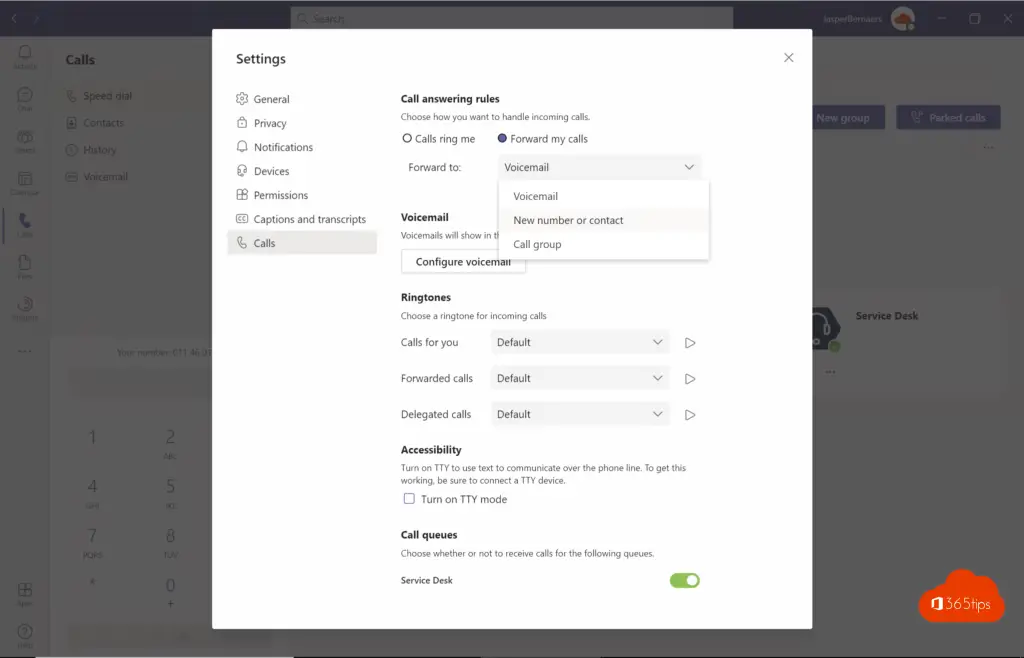This screenshot has height=658, width=1024.
Task: Play the Forwarded calls ringtone preview
Action: coord(690,379)
